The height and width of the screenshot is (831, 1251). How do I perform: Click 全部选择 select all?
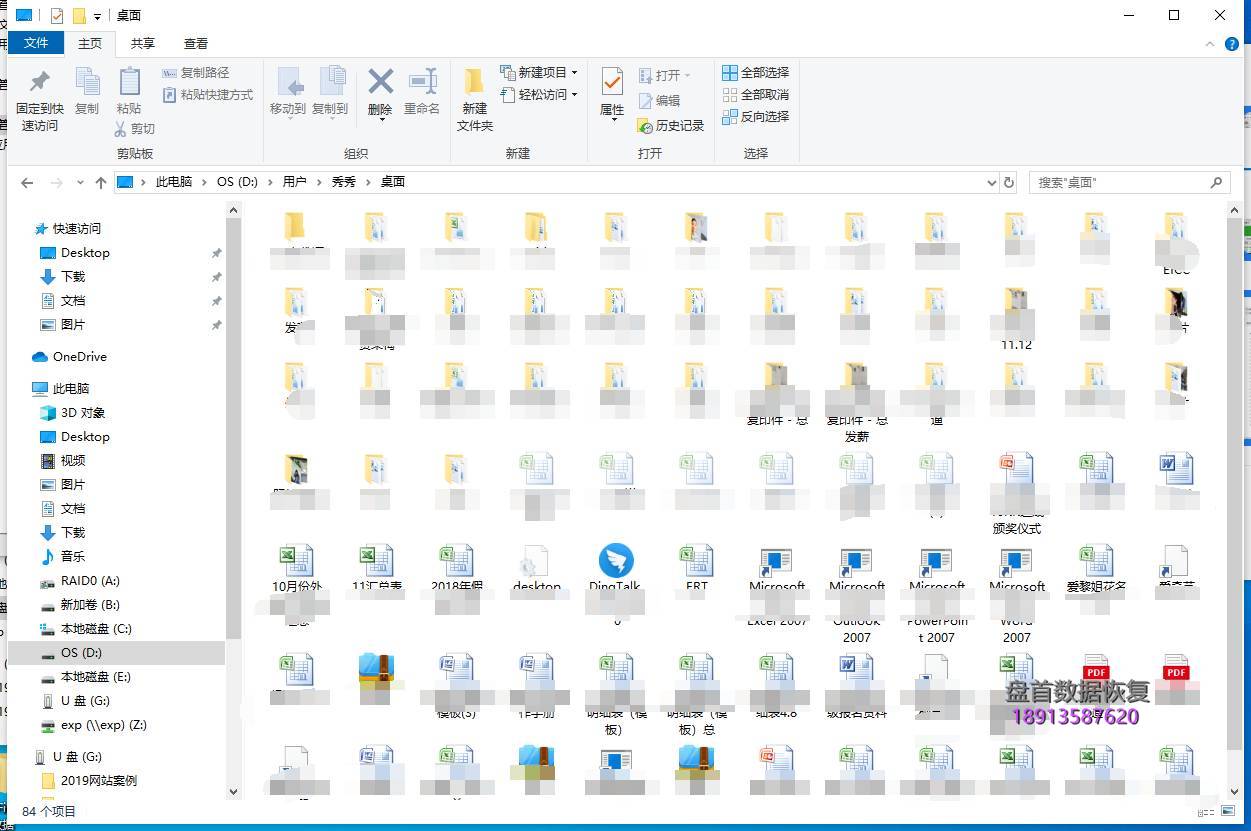pyautogui.click(x=756, y=72)
